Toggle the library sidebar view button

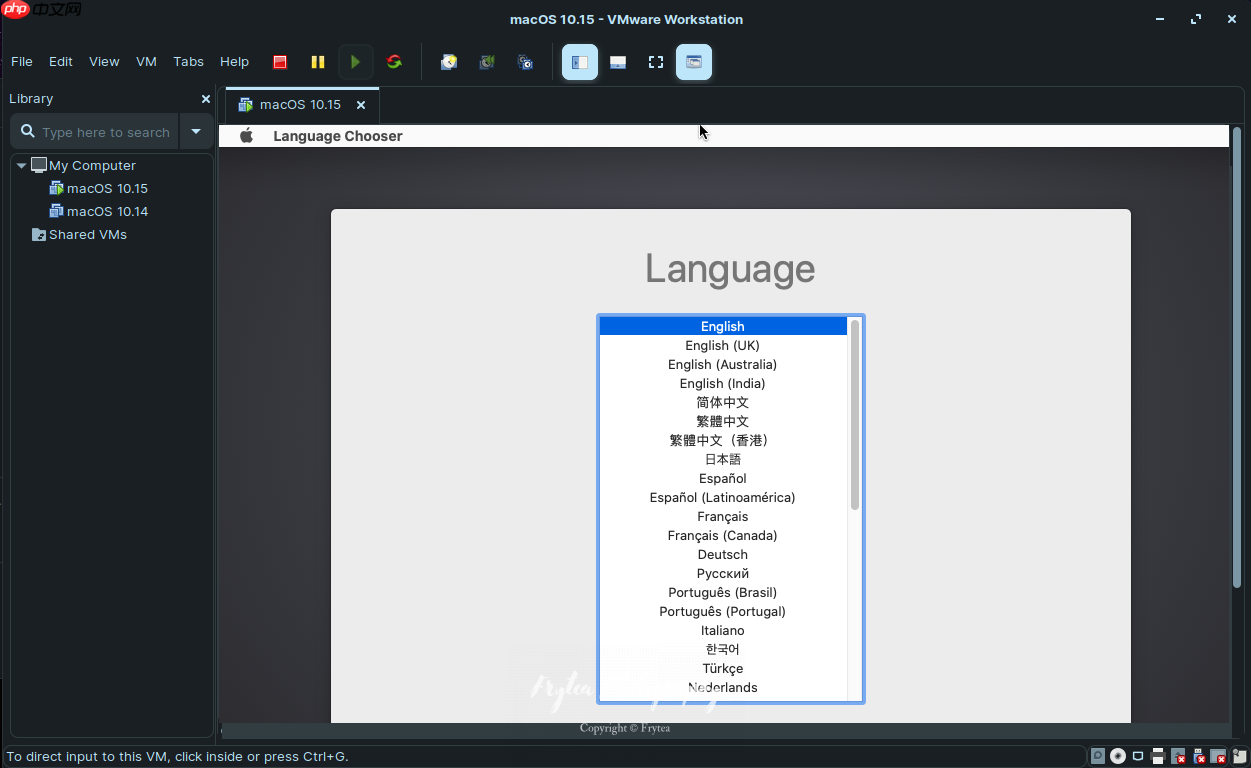[x=579, y=62]
